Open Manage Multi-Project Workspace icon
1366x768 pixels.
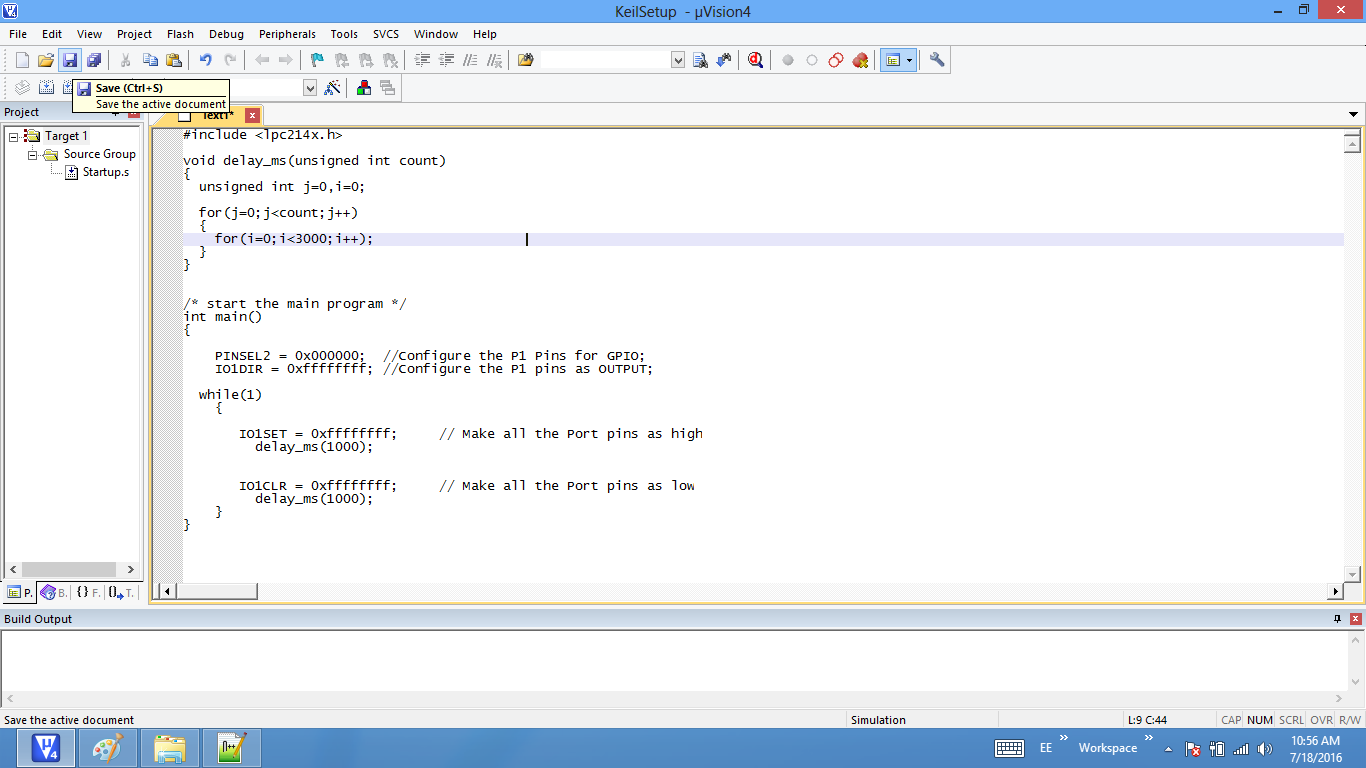(x=388, y=88)
